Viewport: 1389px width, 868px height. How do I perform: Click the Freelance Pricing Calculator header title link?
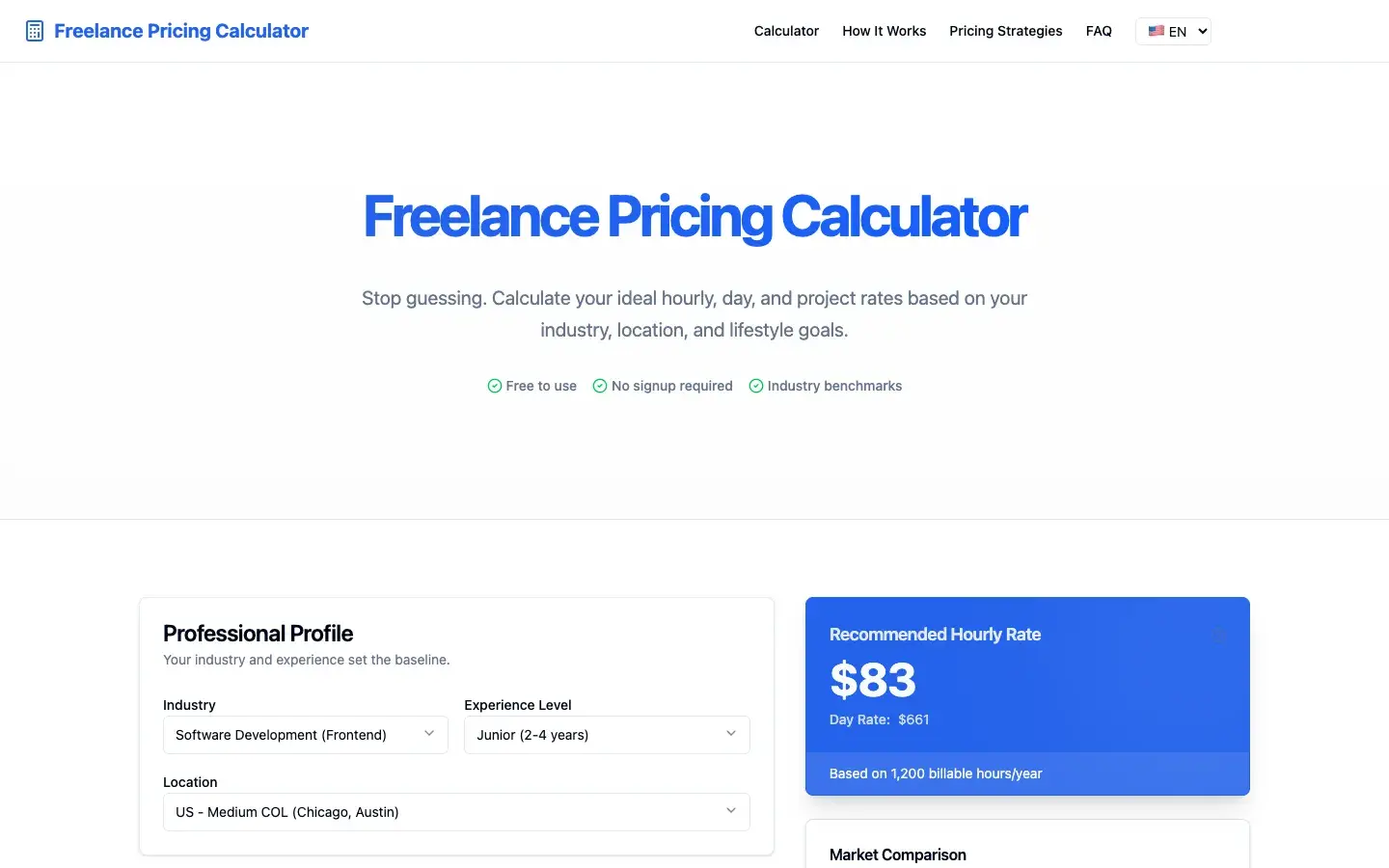181,30
